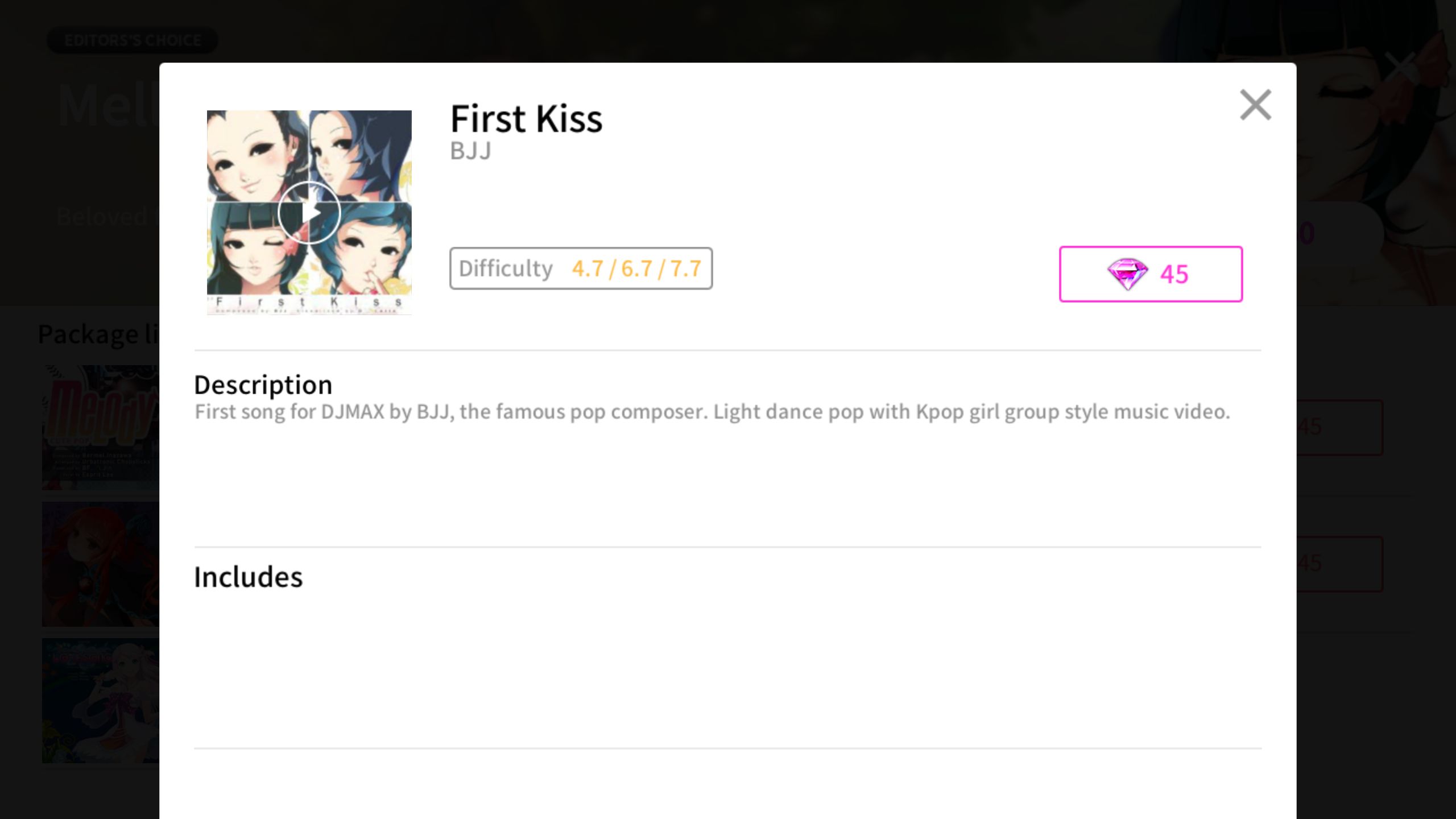Select the BJJ artist name
This screenshot has width=1456, height=819.
470,151
